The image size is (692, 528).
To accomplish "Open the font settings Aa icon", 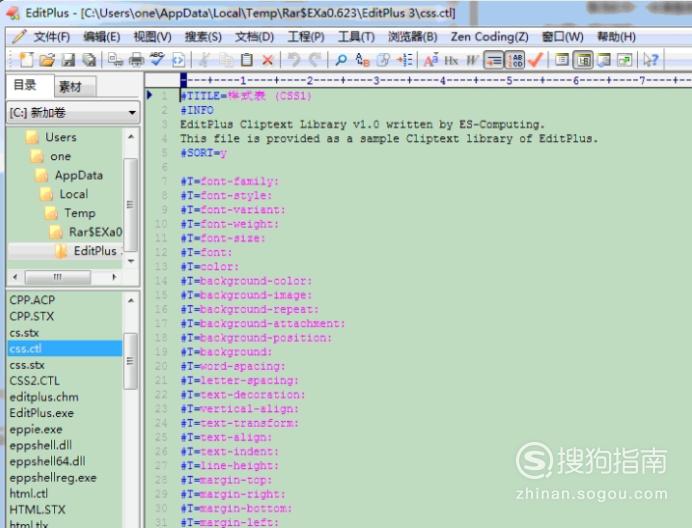I will [x=431, y=60].
